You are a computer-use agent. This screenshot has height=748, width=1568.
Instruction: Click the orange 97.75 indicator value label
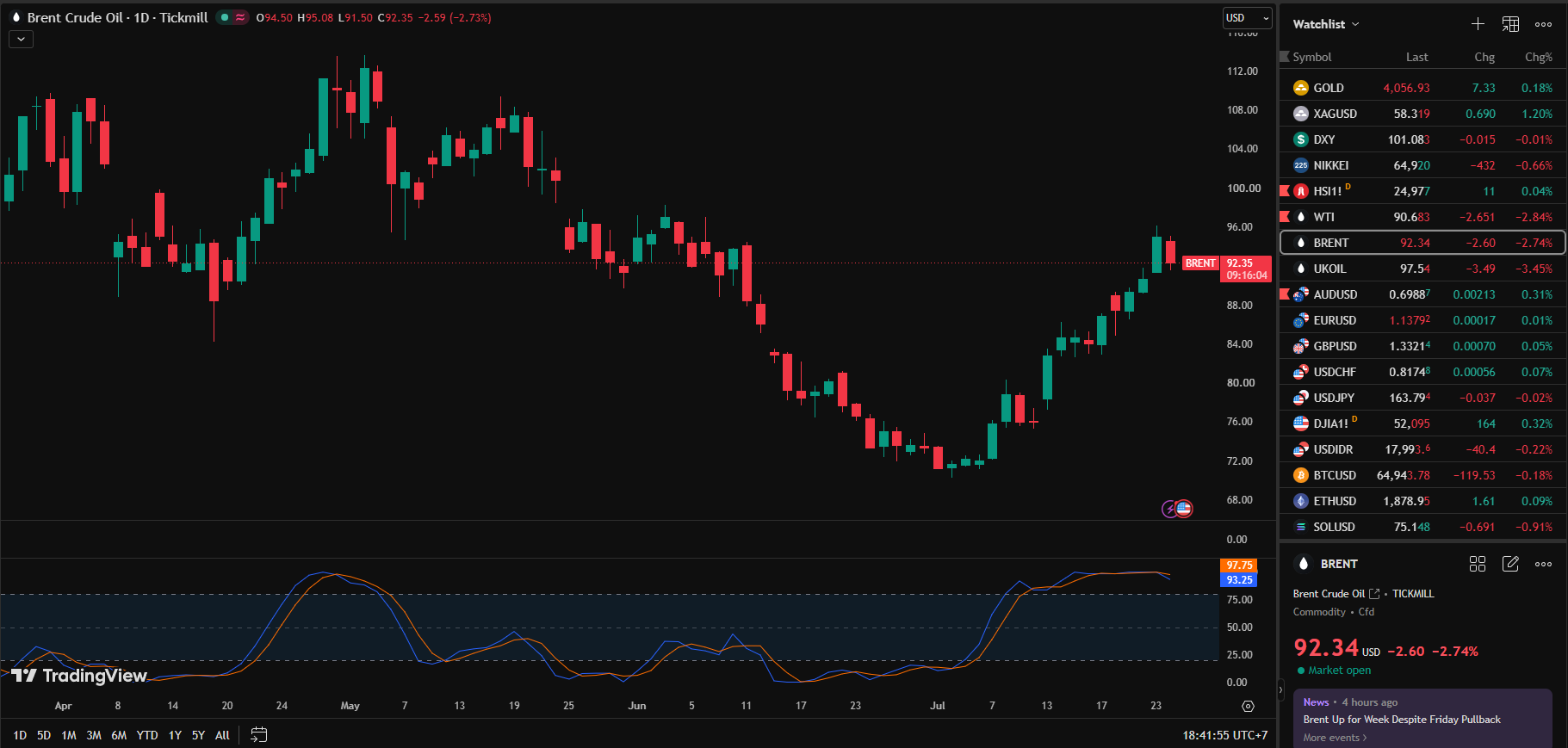pos(1239,566)
